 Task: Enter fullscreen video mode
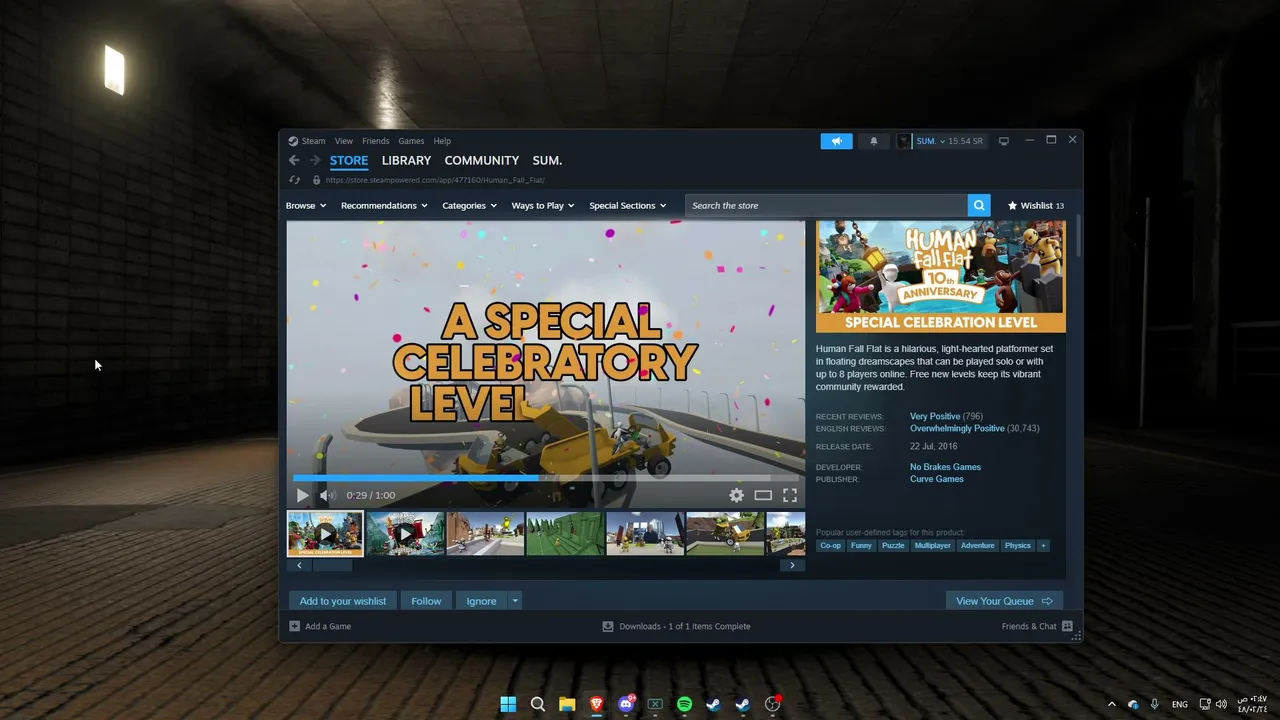point(790,495)
